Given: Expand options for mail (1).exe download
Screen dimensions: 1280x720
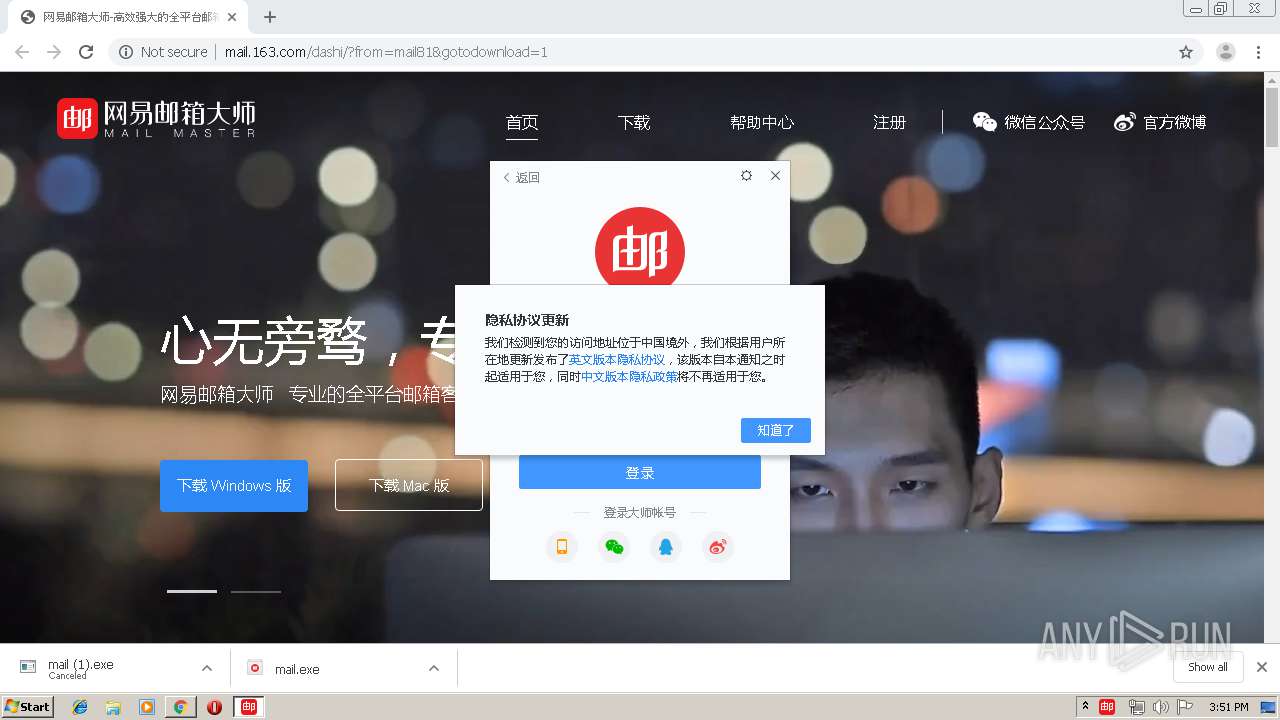Looking at the screenshot, I should pos(207,668).
